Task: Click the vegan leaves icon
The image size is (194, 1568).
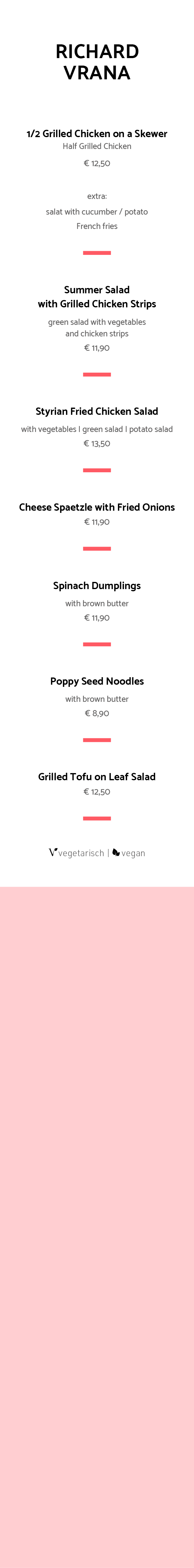Action: coord(116,853)
